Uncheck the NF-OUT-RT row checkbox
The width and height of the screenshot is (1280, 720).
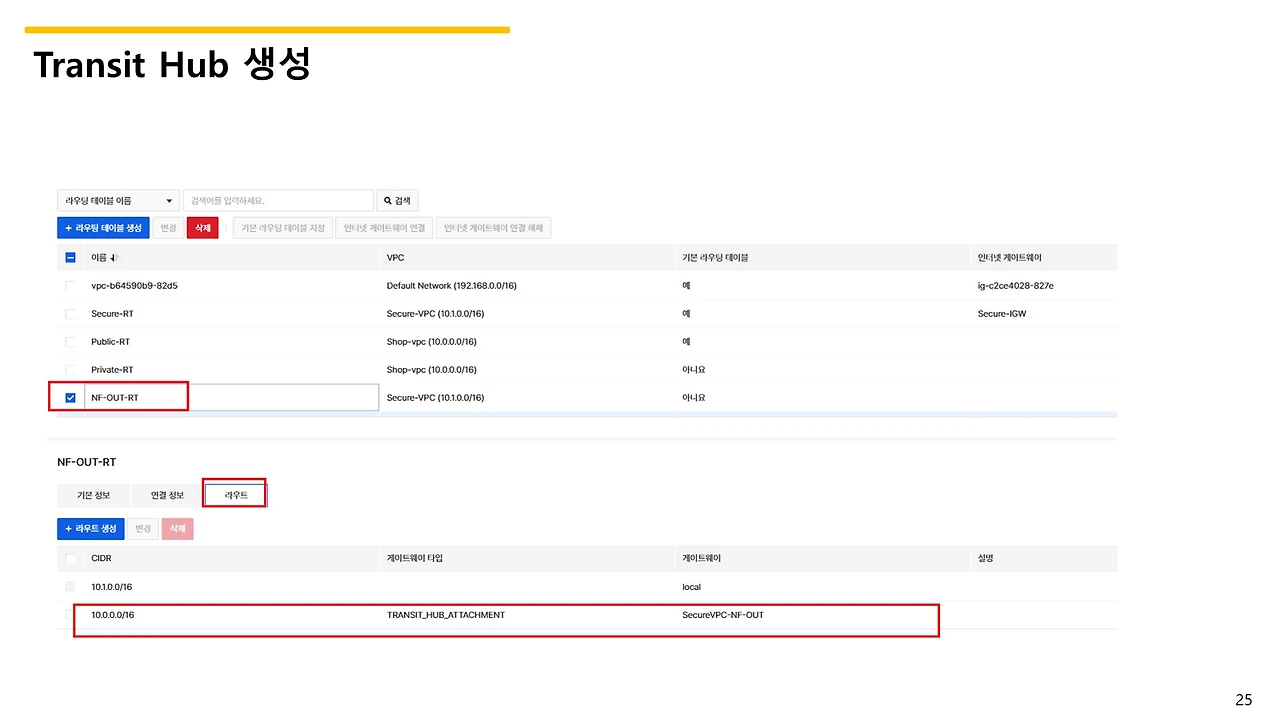click(70, 398)
